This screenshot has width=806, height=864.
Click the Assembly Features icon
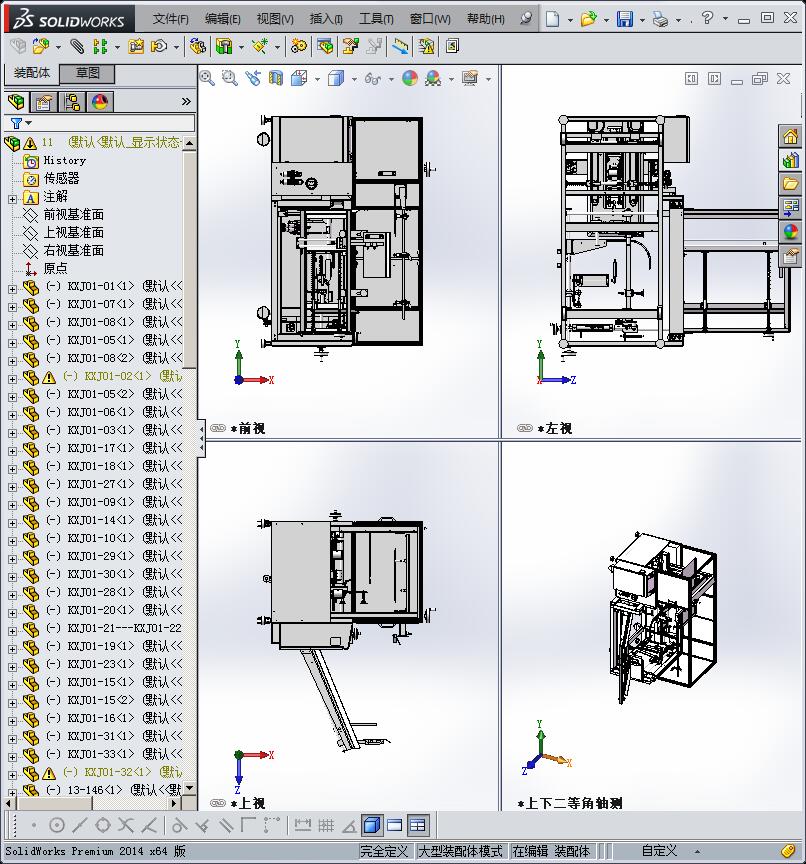coord(224,46)
